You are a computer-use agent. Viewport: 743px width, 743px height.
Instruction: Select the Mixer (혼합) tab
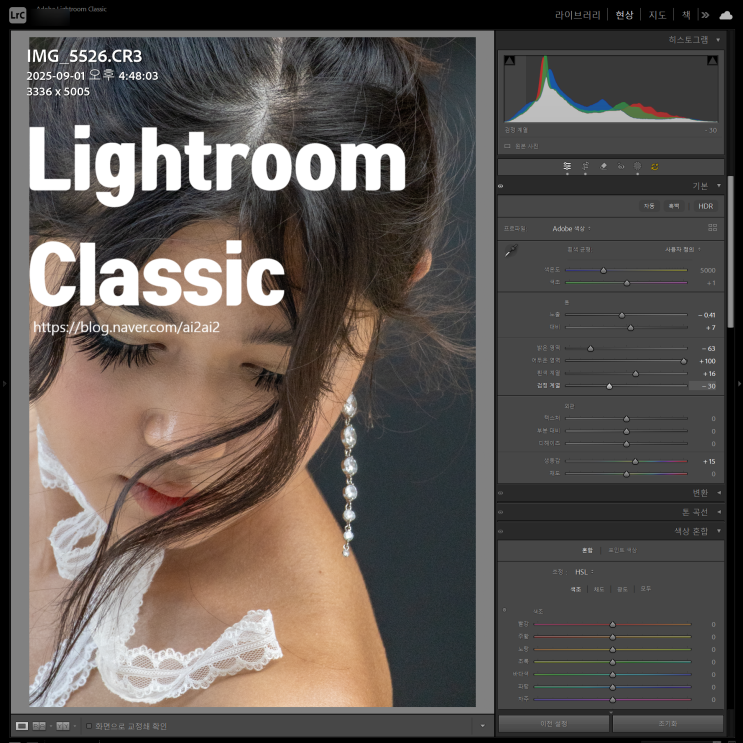[587, 550]
